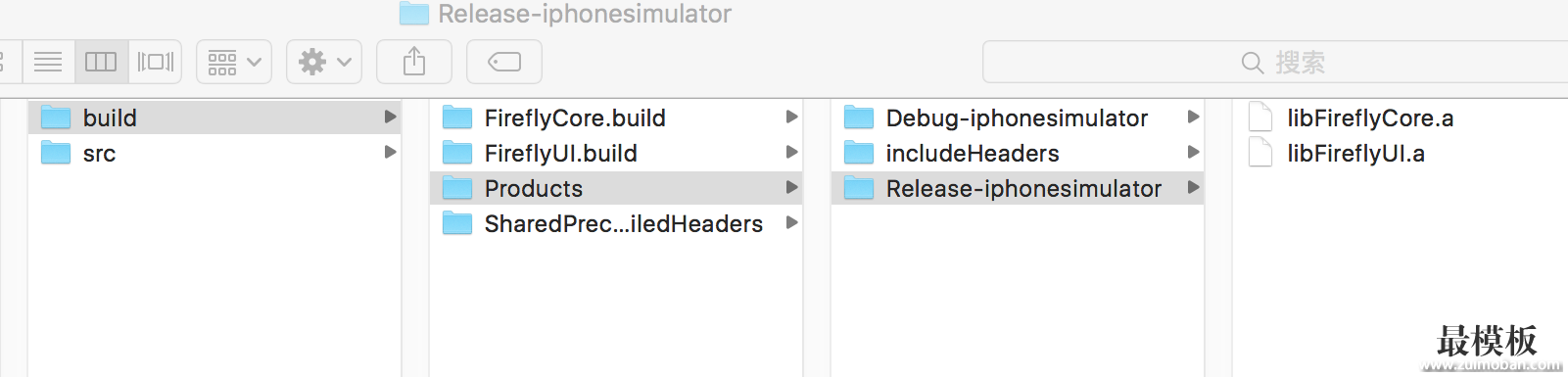This screenshot has height=377, width=1568.
Task: Open the gear action menu
Action: (324, 63)
